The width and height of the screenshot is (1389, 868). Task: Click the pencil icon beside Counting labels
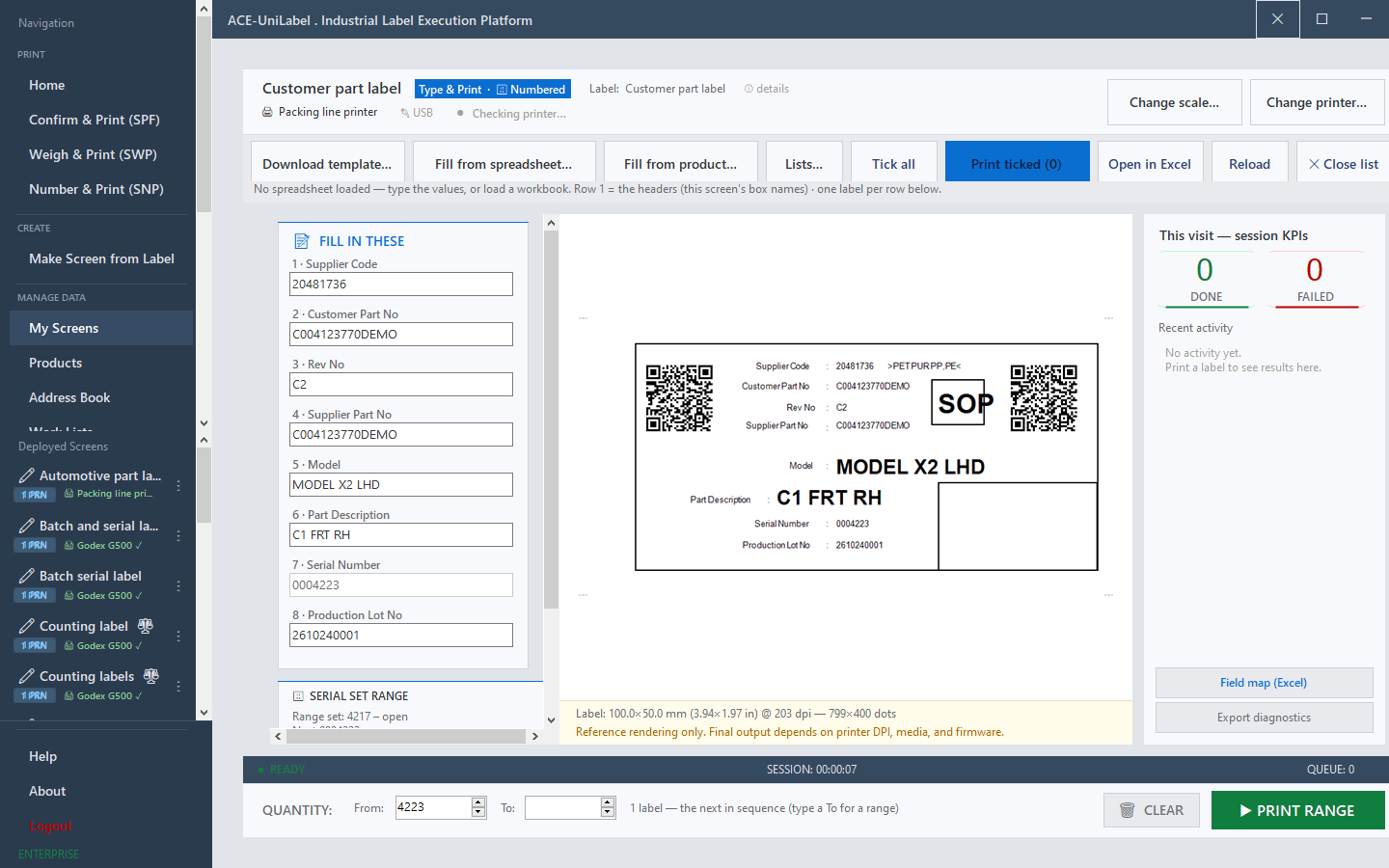click(27, 676)
